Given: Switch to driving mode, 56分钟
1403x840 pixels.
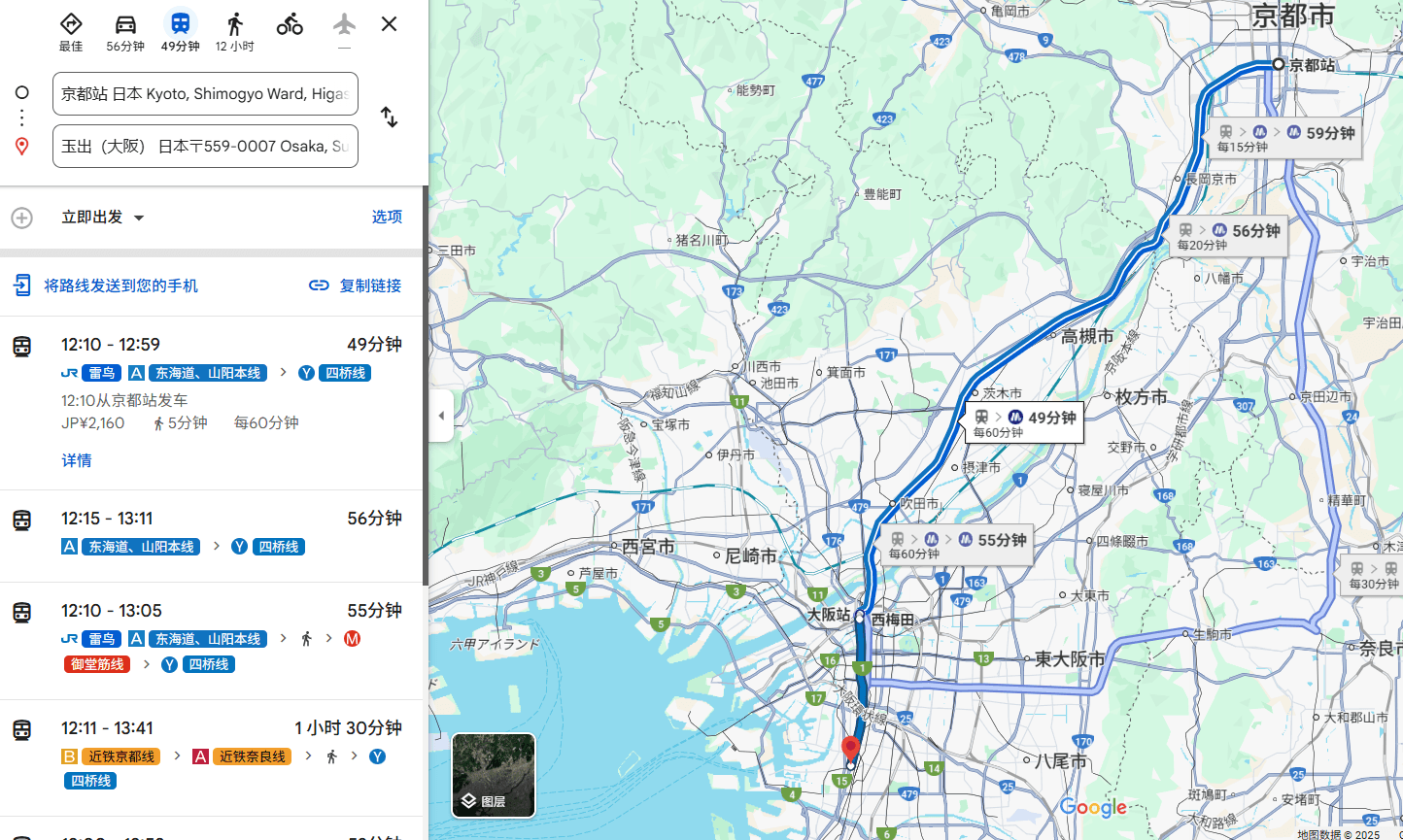Looking at the screenshot, I should (x=125, y=32).
